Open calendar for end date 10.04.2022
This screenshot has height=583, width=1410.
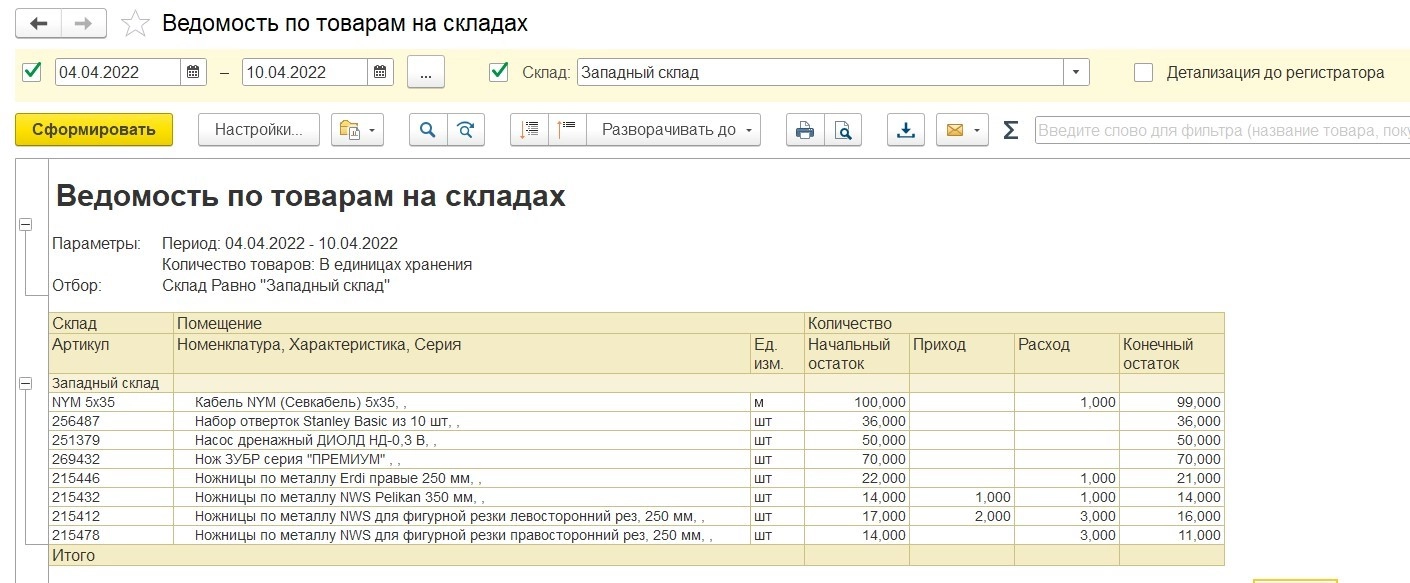coord(380,72)
